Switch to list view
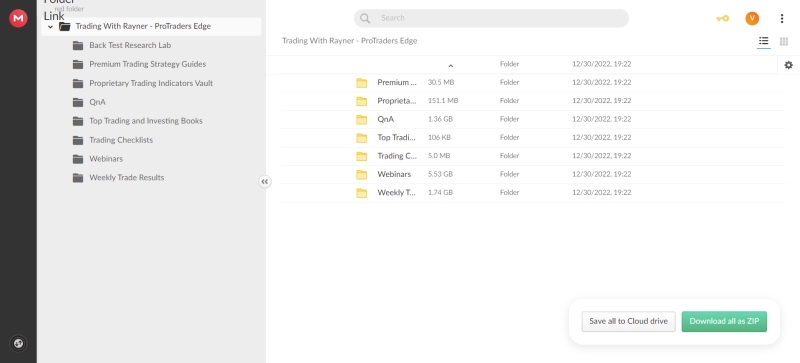The width and height of the screenshot is (800, 363). coord(763,41)
